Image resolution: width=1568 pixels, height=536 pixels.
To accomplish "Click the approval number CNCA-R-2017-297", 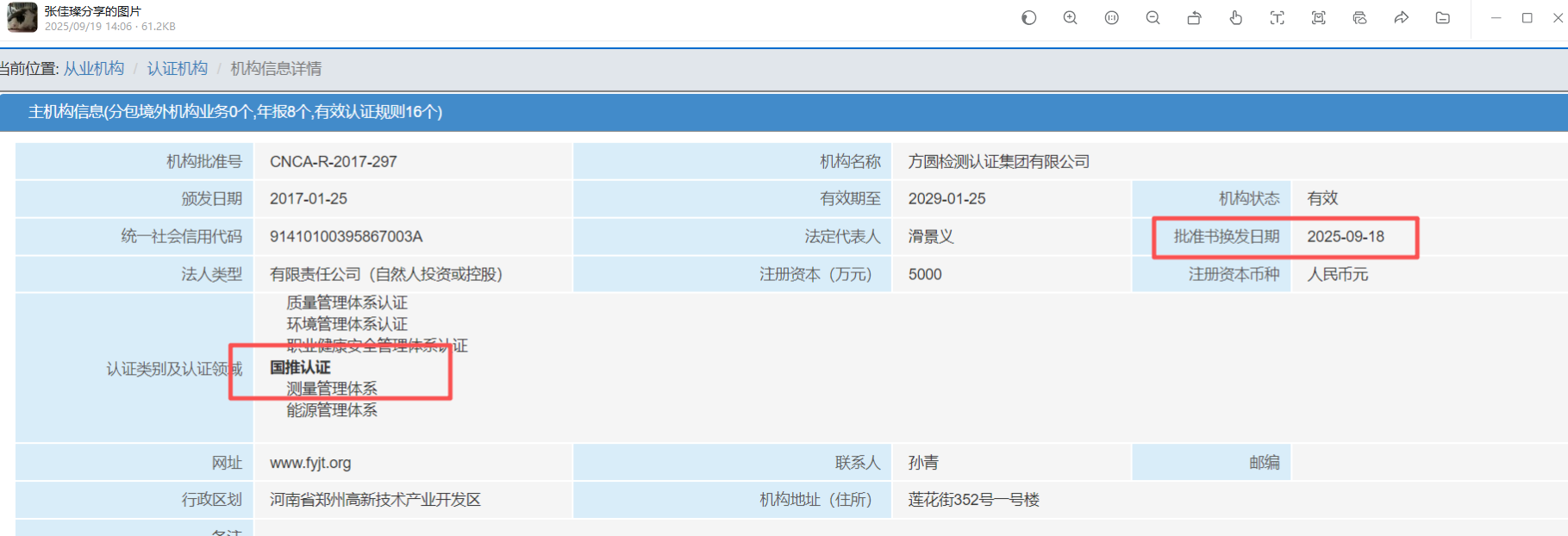I will point(333,162).
